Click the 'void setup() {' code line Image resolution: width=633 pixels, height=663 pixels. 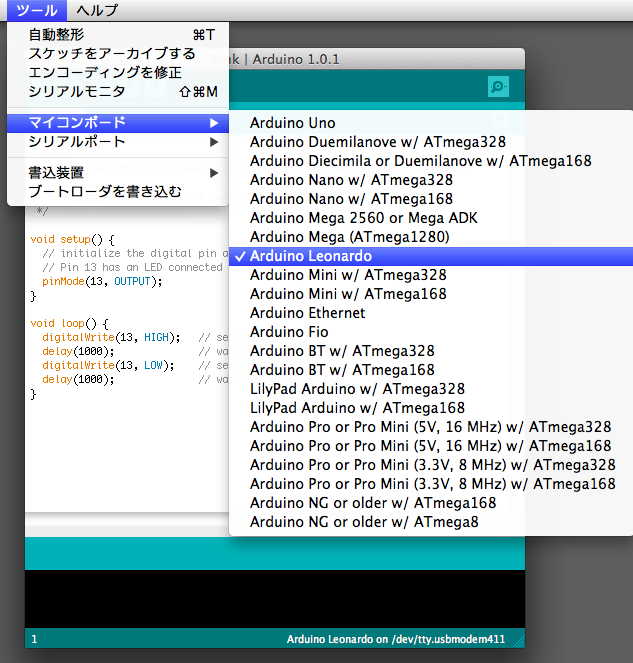72,240
